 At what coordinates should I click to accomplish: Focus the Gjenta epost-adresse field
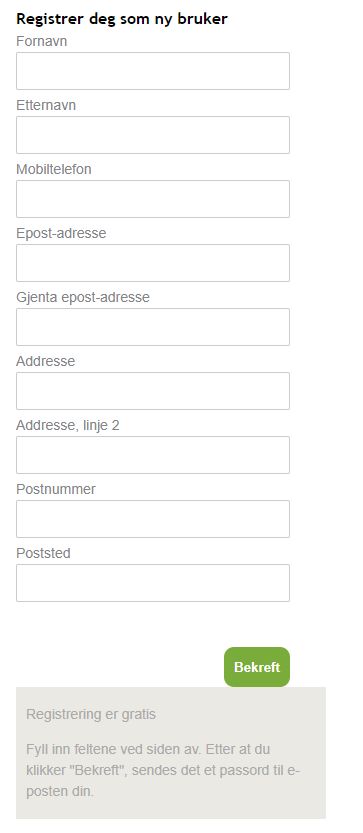click(x=153, y=327)
